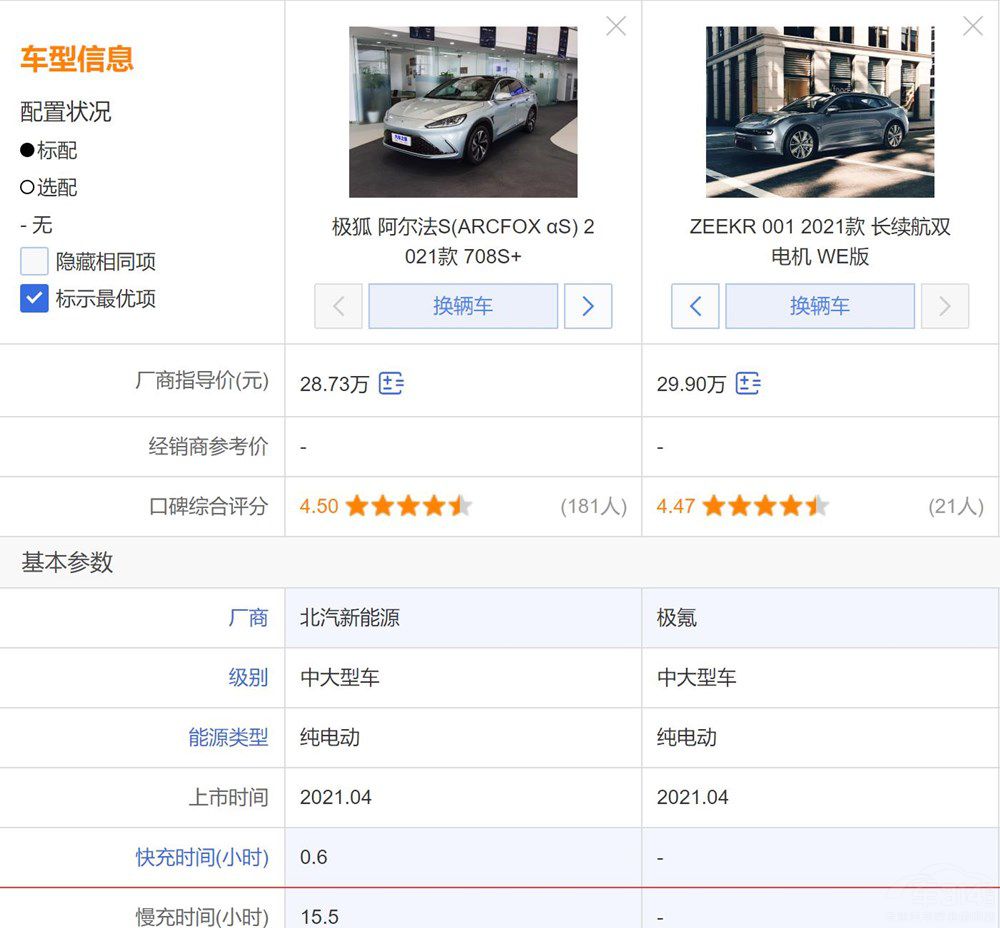The height and width of the screenshot is (928, 1000).
Task: Go to next ARCFOX trim with right arrow
Action: tap(588, 306)
